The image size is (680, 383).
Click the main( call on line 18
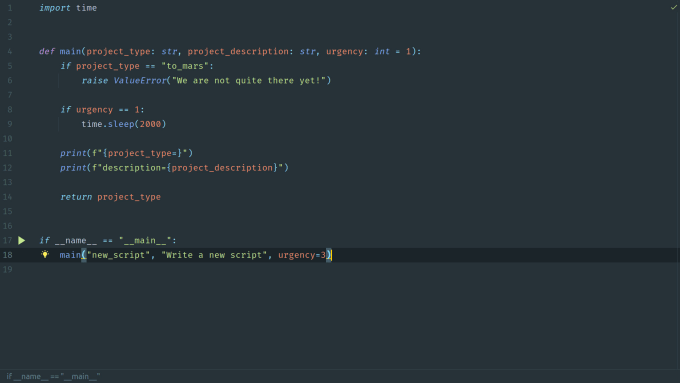tap(73, 255)
